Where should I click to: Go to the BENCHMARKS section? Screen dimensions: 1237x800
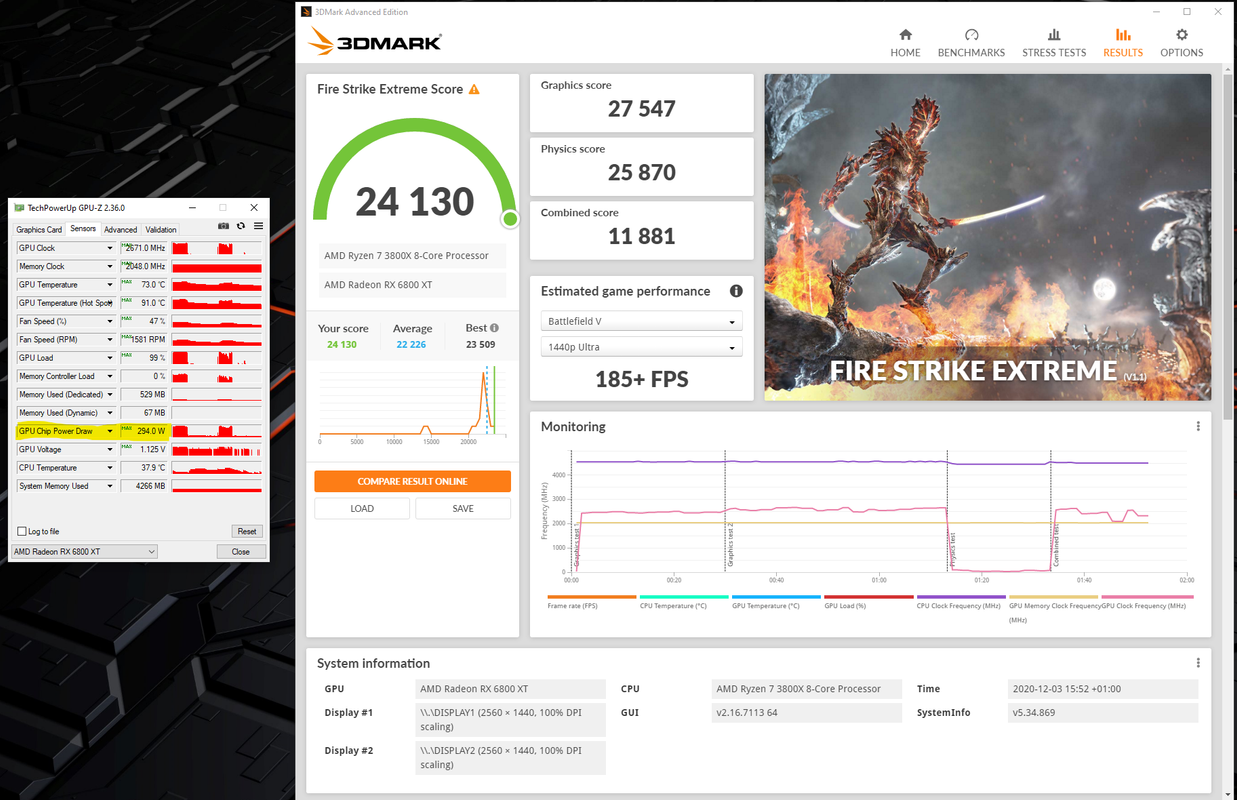pos(971,43)
